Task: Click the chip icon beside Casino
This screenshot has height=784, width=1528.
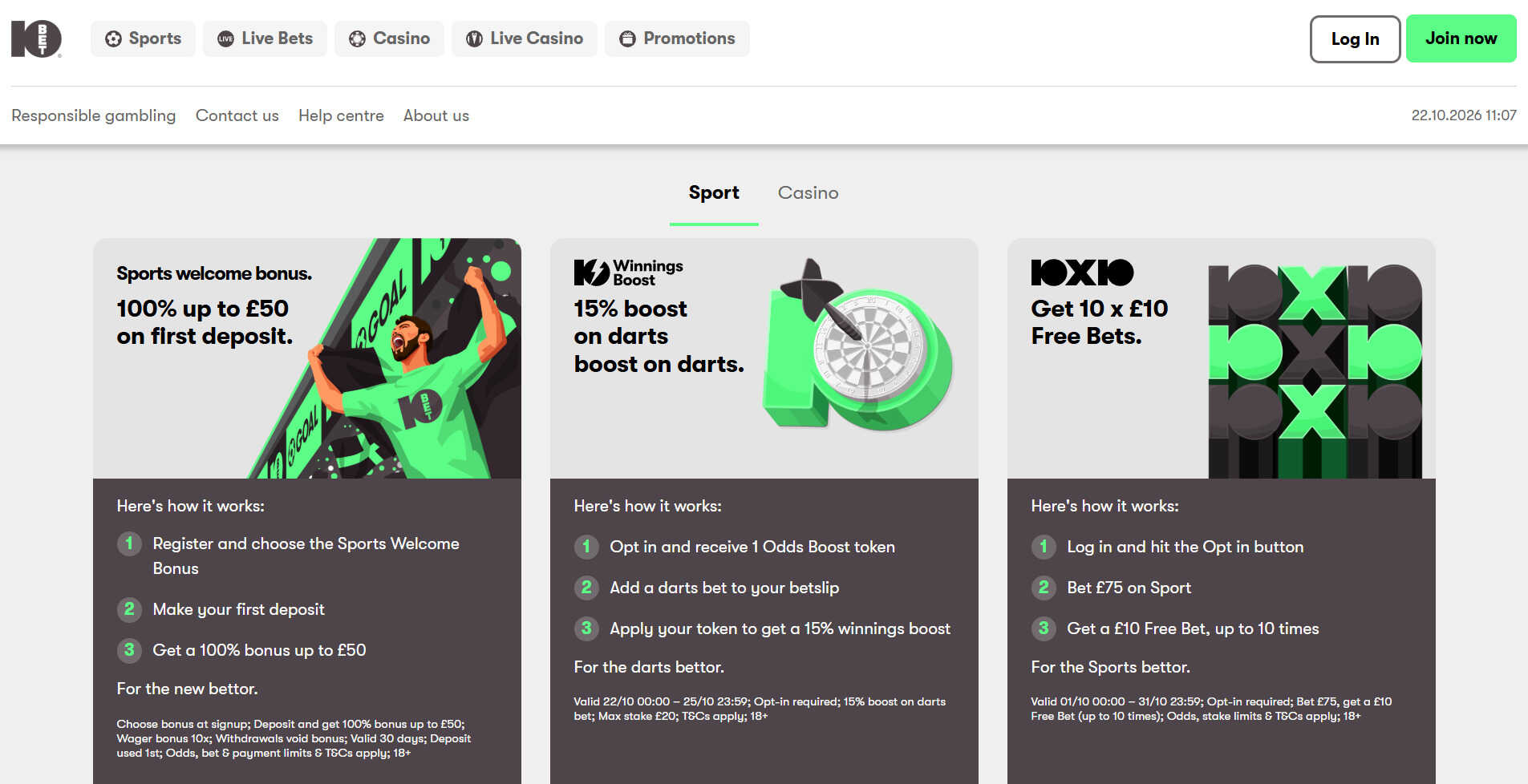Action: (x=358, y=38)
